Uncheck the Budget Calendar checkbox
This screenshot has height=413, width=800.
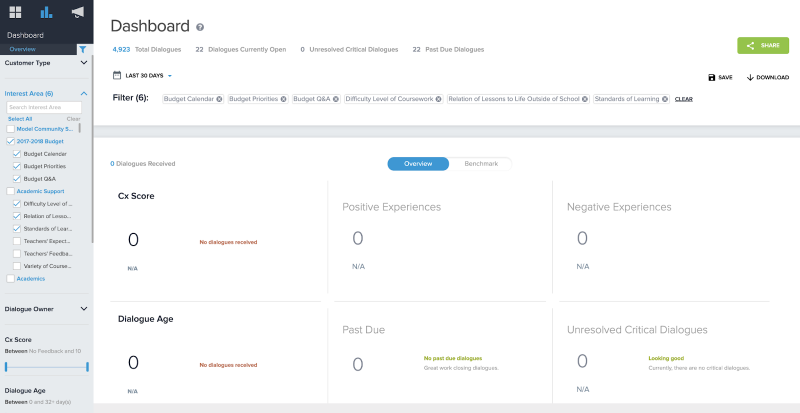[16, 154]
